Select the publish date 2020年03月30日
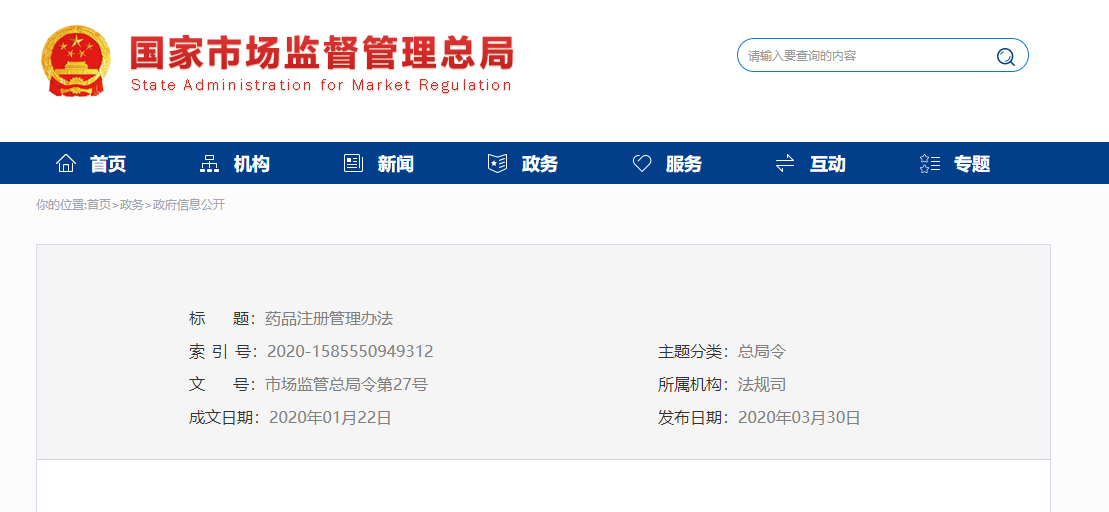Image resolution: width=1109 pixels, height=512 pixels. (x=799, y=418)
